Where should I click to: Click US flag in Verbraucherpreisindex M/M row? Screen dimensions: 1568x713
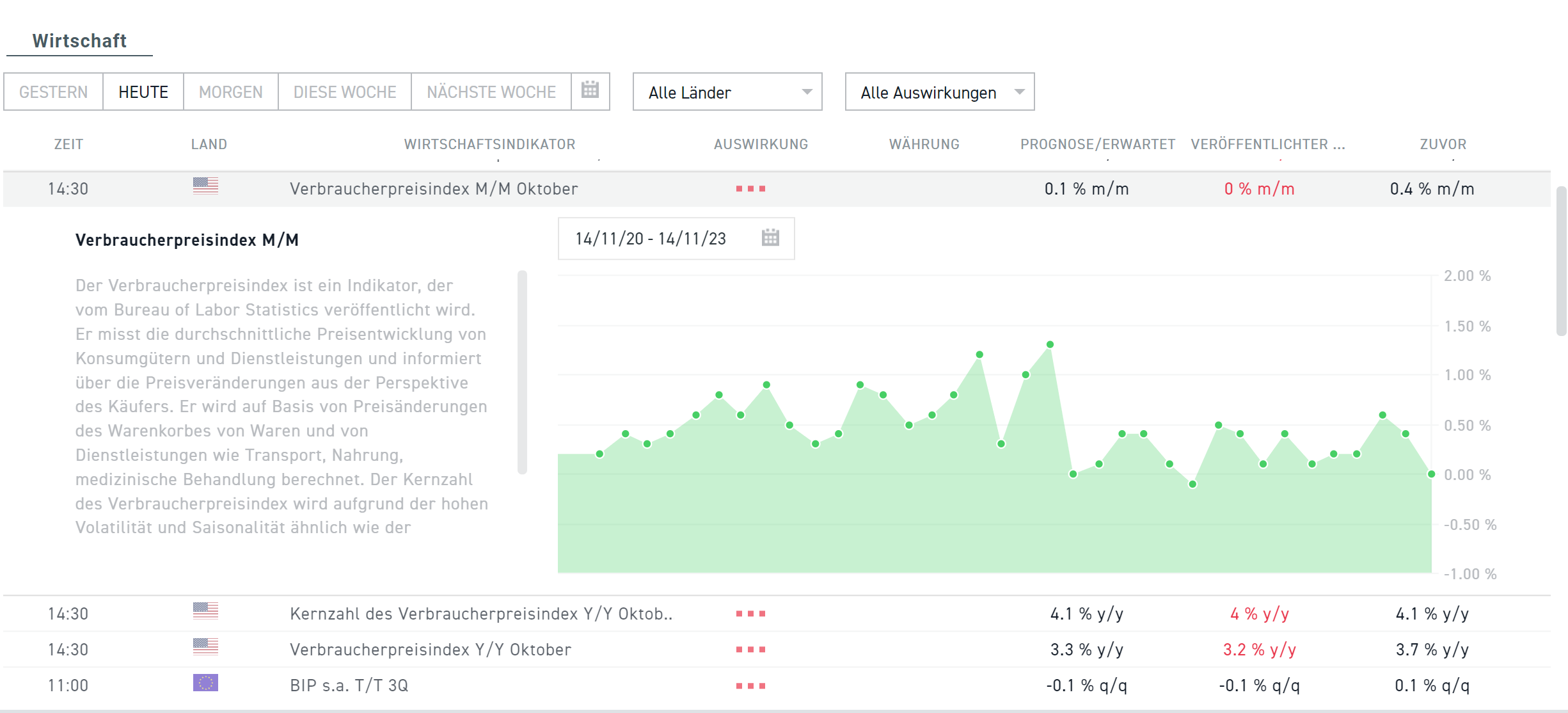pyautogui.click(x=205, y=186)
